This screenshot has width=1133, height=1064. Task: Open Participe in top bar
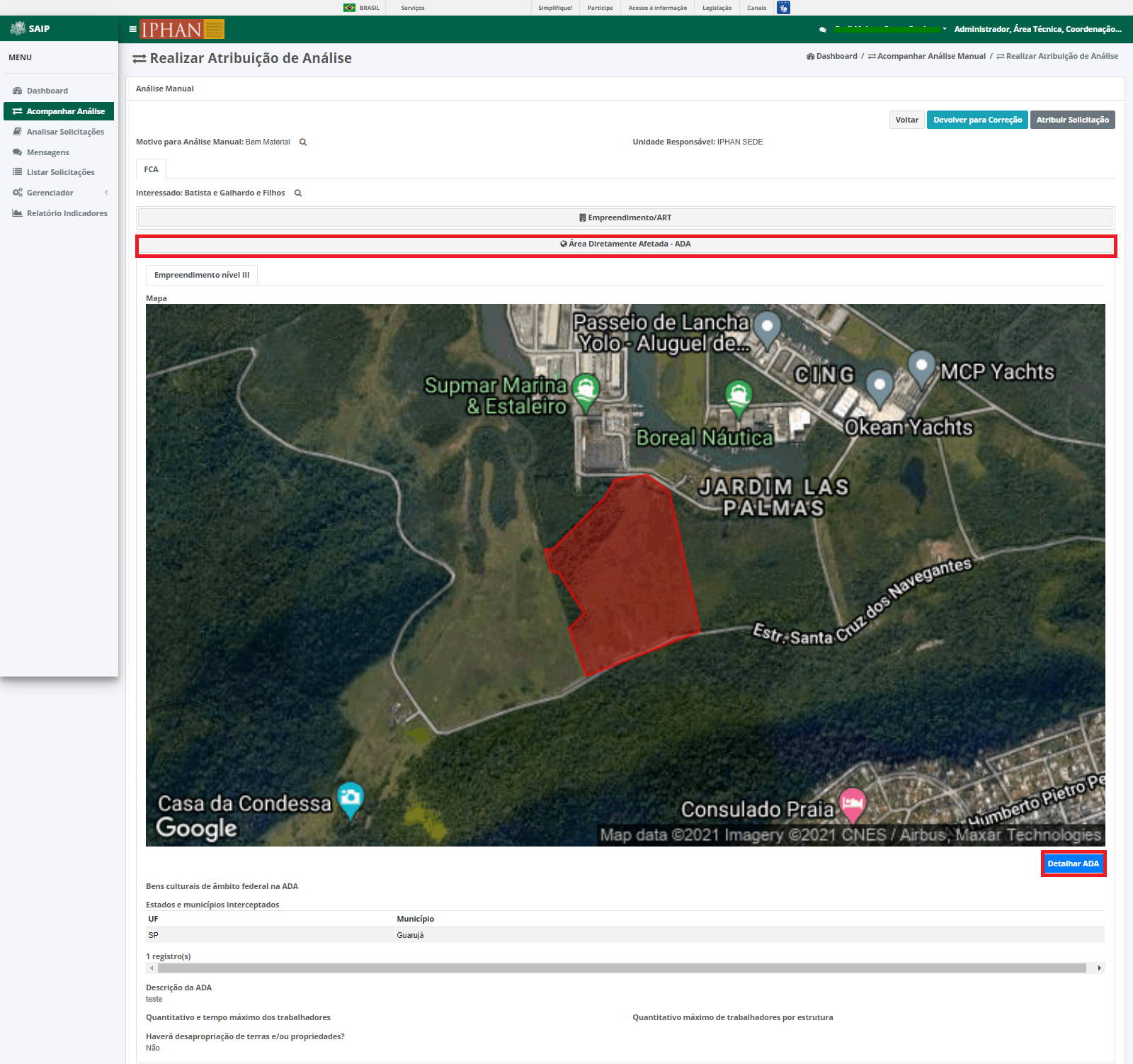point(600,8)
